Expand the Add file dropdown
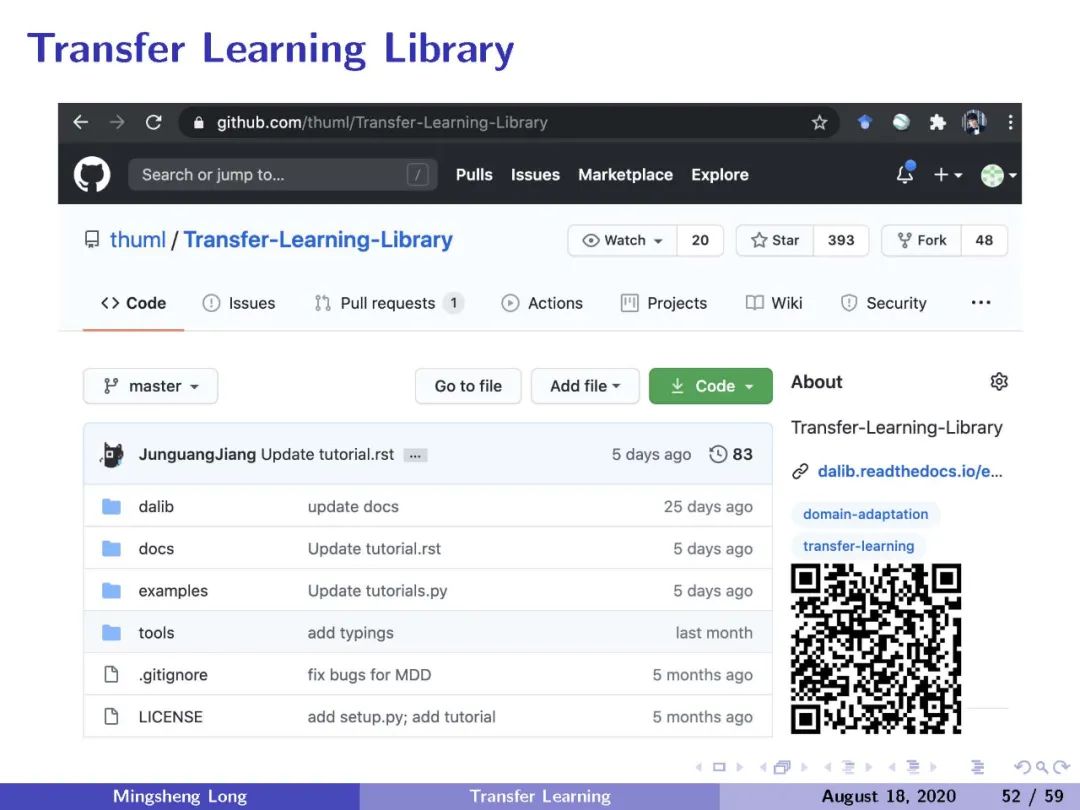1080x810 pixels. click(x=585, y=386)
